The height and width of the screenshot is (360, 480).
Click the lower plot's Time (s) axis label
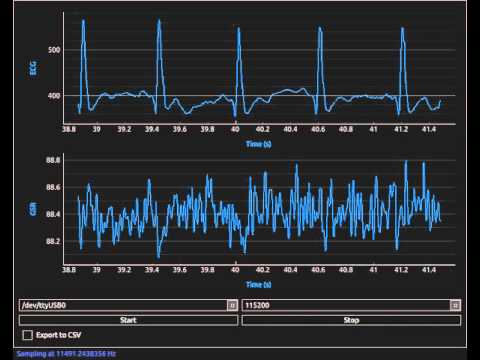point(259,285)
